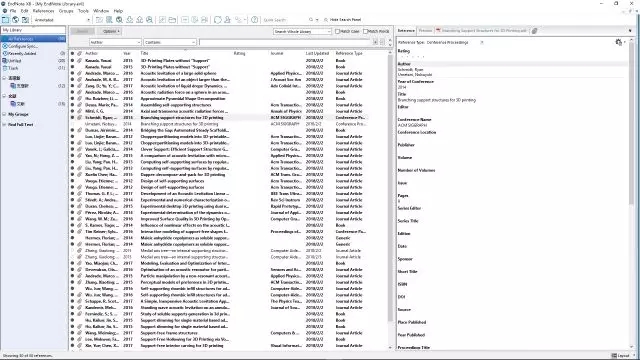Open the References menu
Image resolution: width=640 pixels, height=360 pixels.
click(43, 11)
